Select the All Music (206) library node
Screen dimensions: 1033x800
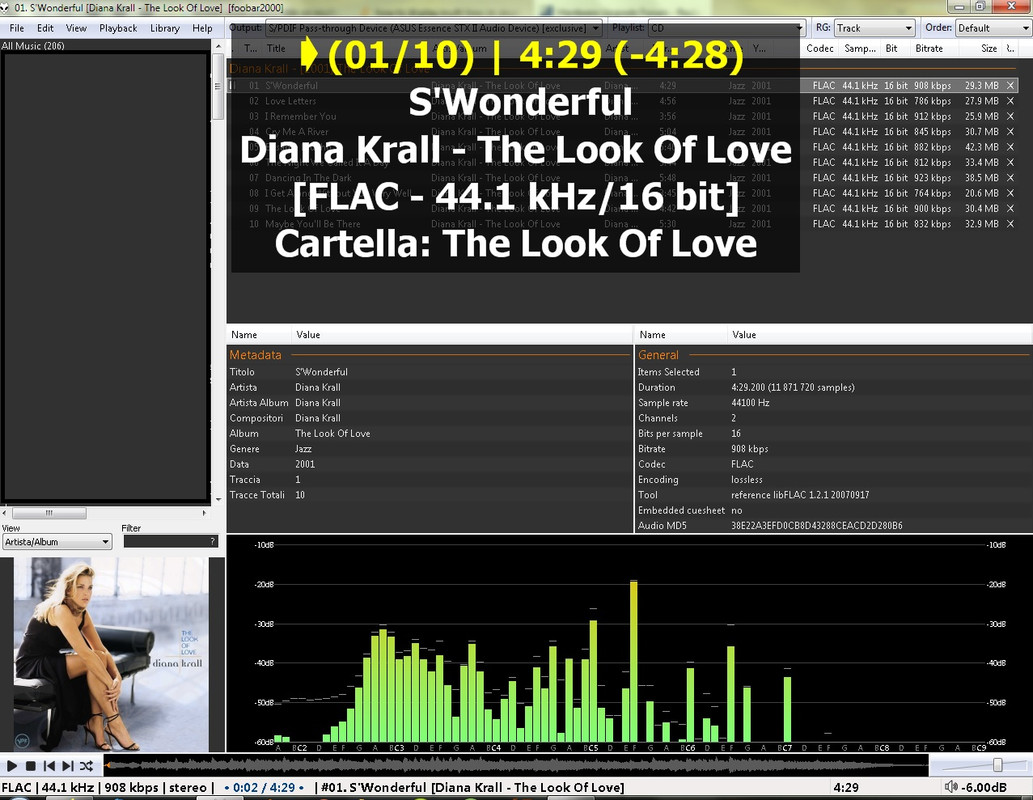point(33,45)
